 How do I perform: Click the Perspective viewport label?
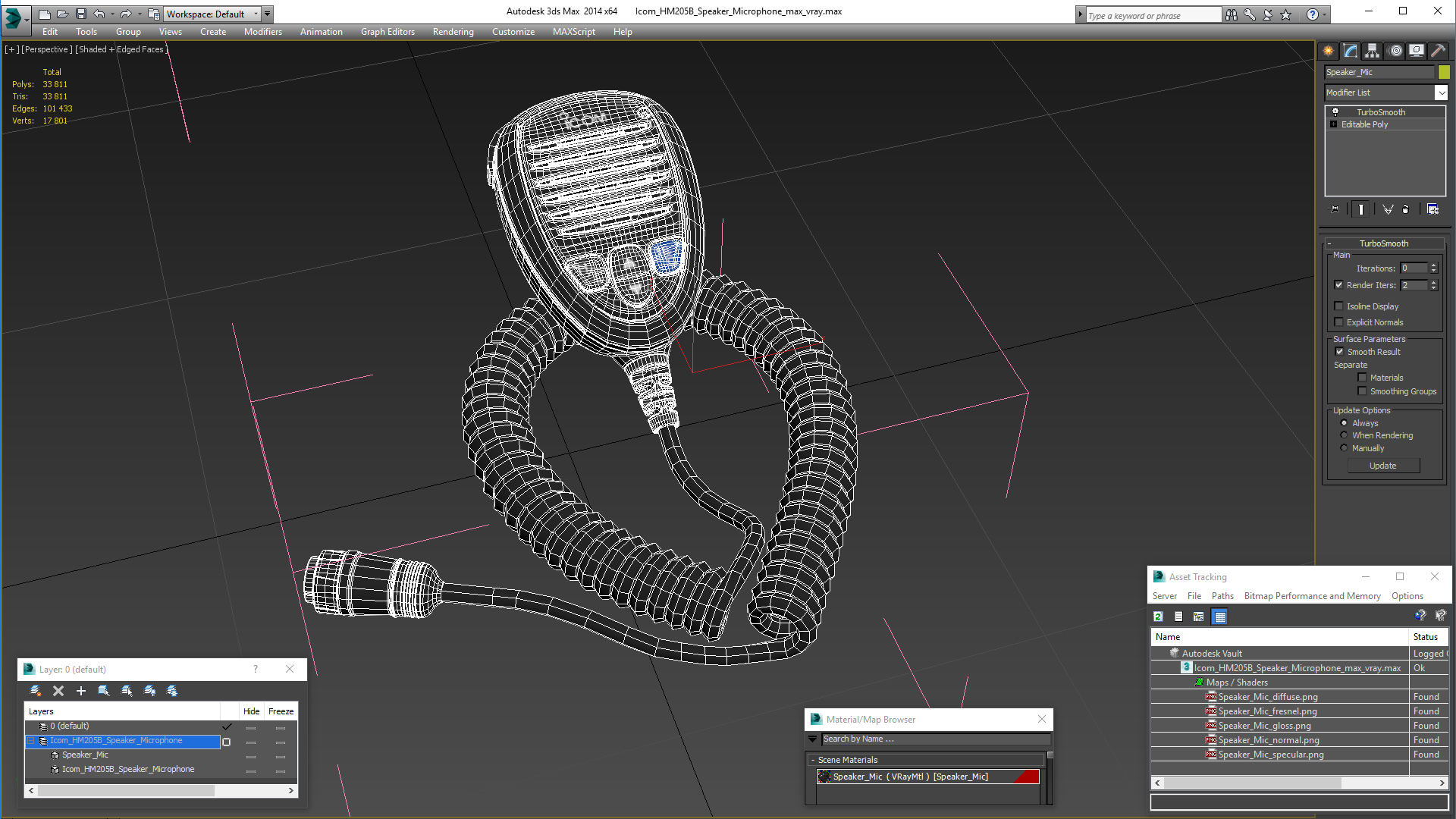[x=47, y=49]
